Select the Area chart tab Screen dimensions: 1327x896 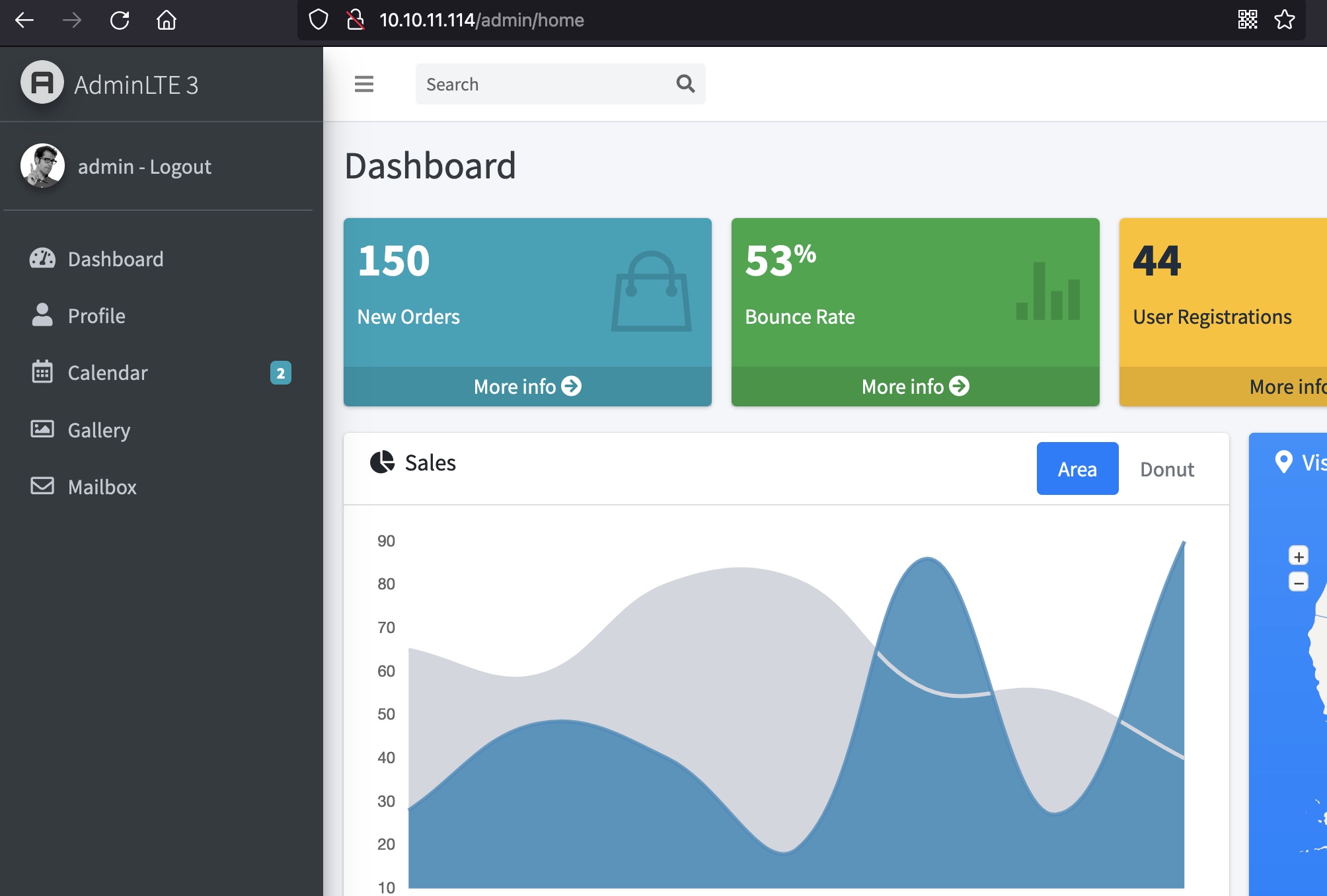pos(1077,469)
